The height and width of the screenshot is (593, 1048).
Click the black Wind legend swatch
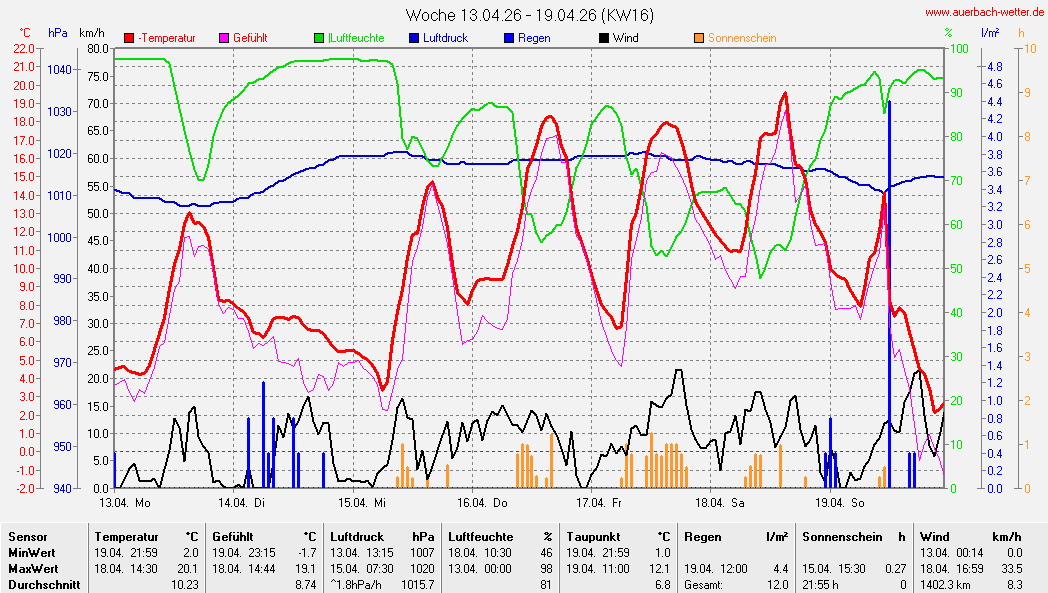[x=604, y=38]
